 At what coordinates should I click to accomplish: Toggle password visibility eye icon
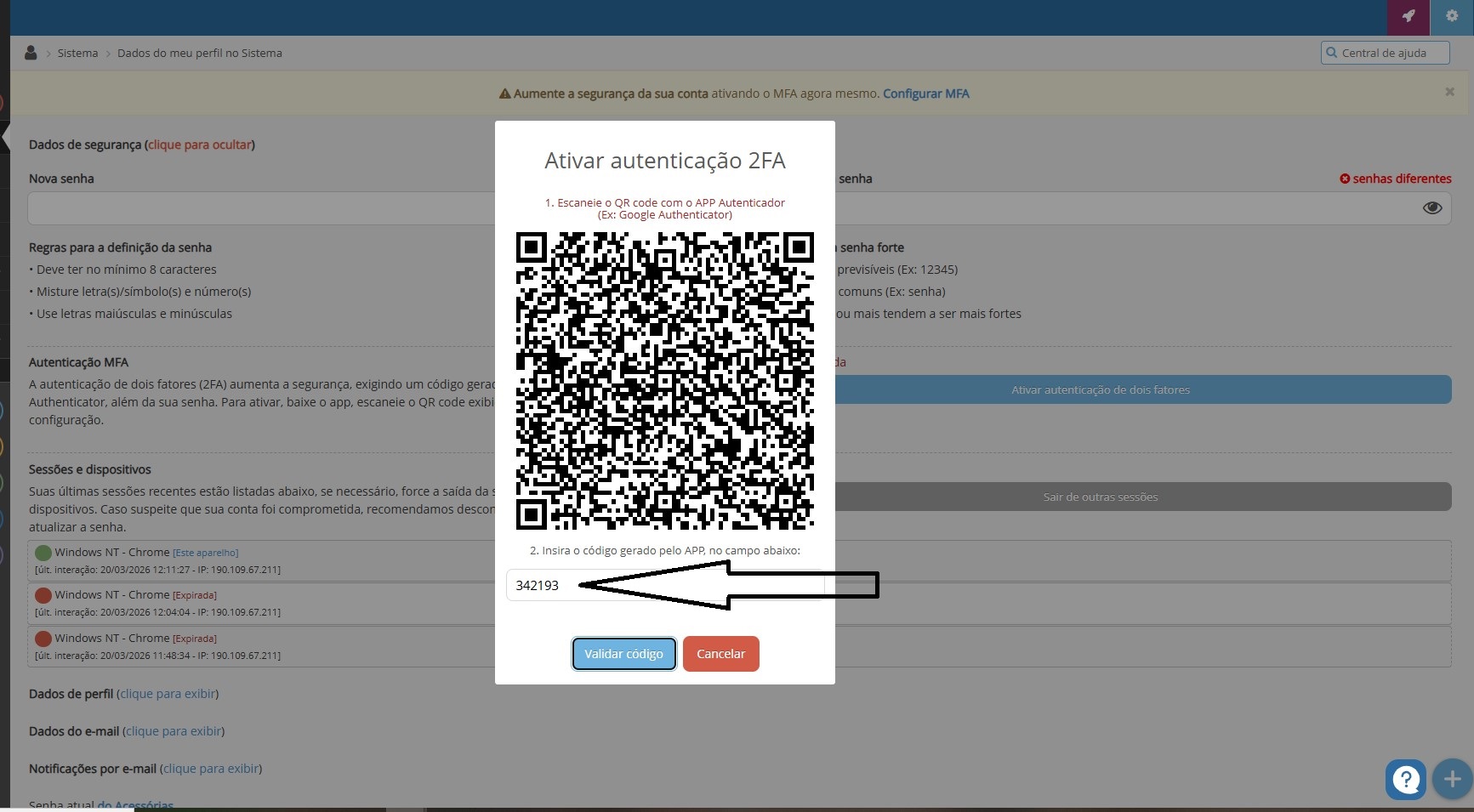pos(1432,208)
